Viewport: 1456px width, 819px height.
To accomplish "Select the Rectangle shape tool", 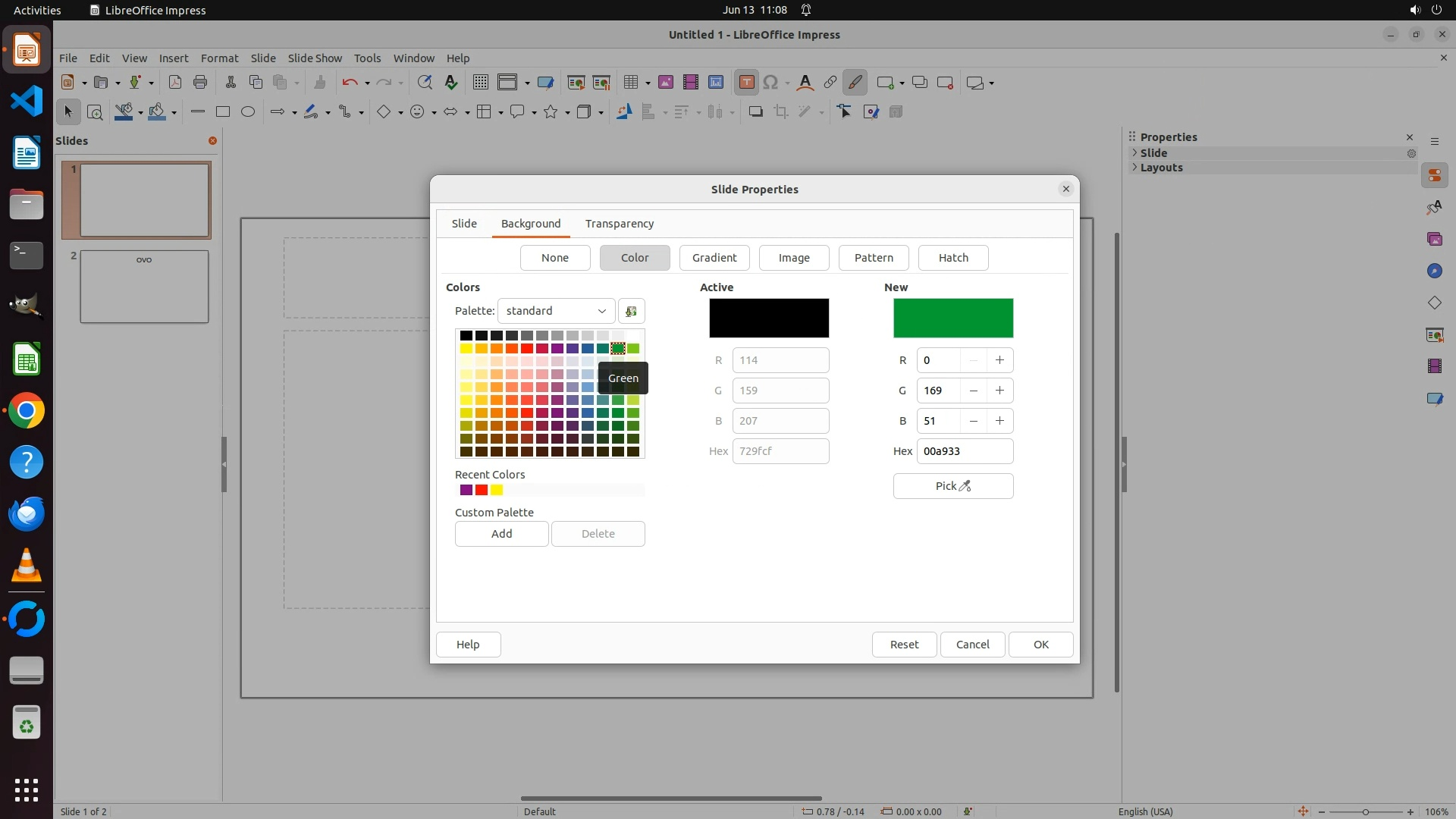I will 223,112.
